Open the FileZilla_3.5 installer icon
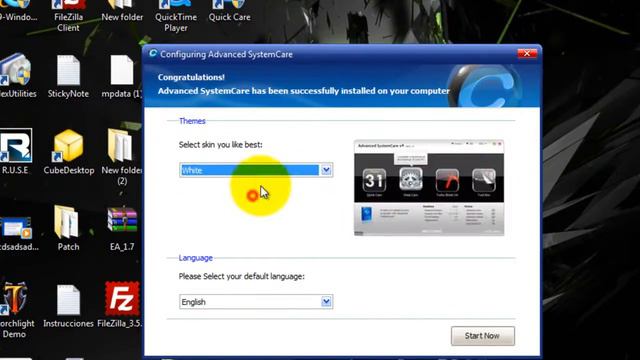 [x=121, y=305]
